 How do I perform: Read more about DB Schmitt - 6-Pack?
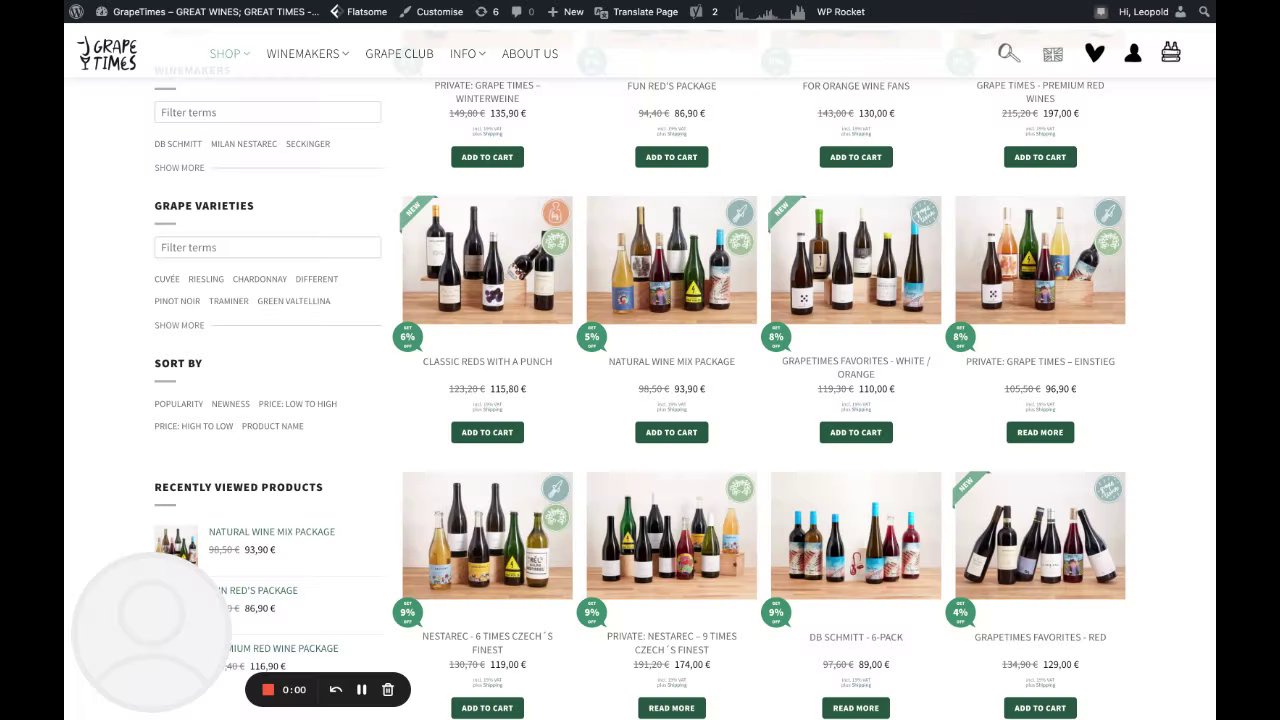(856, 708)
